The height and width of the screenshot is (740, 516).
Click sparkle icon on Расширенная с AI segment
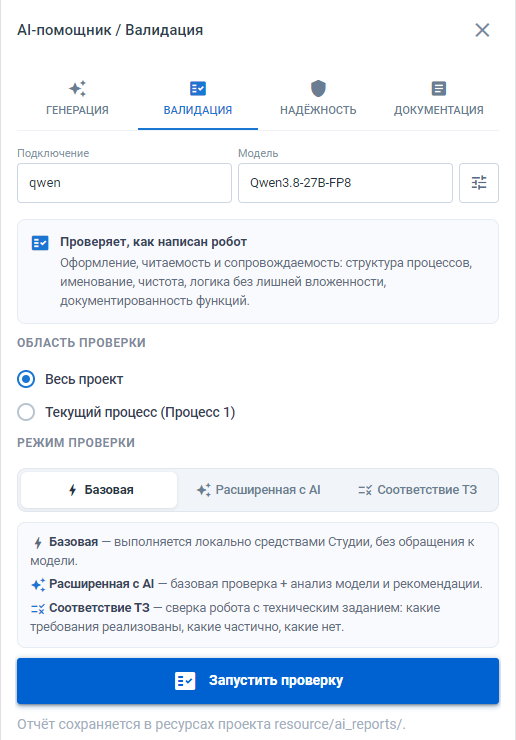(203, 490)
